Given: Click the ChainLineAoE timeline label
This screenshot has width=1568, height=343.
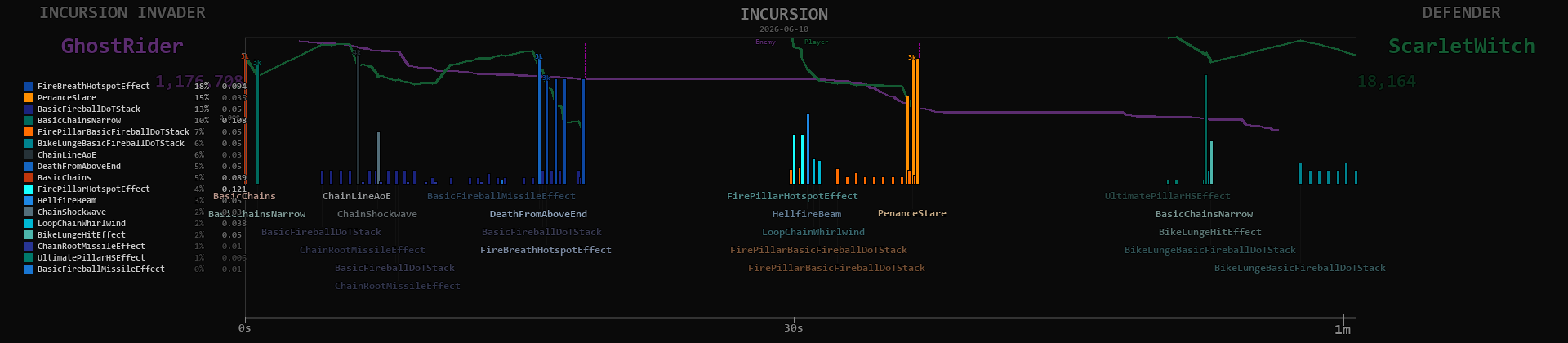Looking at the screenshot, I should (x=356, y=196).
